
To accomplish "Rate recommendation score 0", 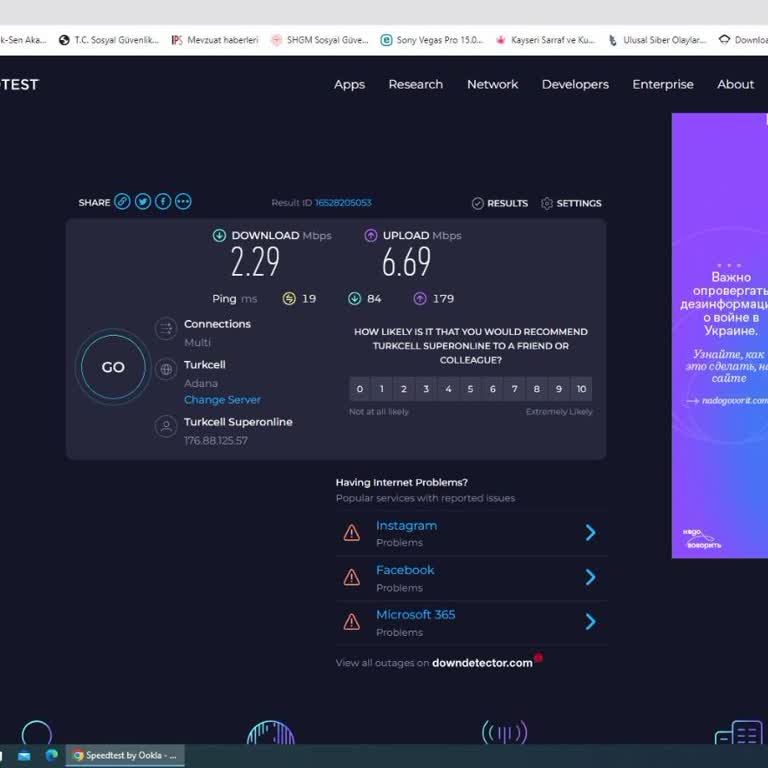I will pyautogui.click(x=360, y=389).
